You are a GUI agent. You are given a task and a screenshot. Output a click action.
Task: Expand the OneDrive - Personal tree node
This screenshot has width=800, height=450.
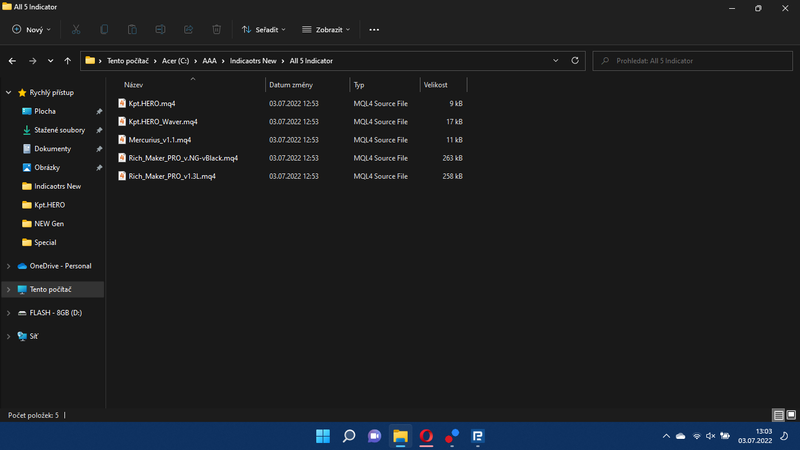point(9,266)
